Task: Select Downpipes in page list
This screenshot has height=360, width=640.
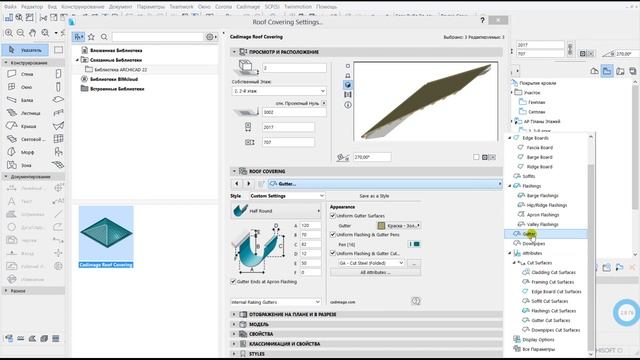Action: [x=533, y=244]
